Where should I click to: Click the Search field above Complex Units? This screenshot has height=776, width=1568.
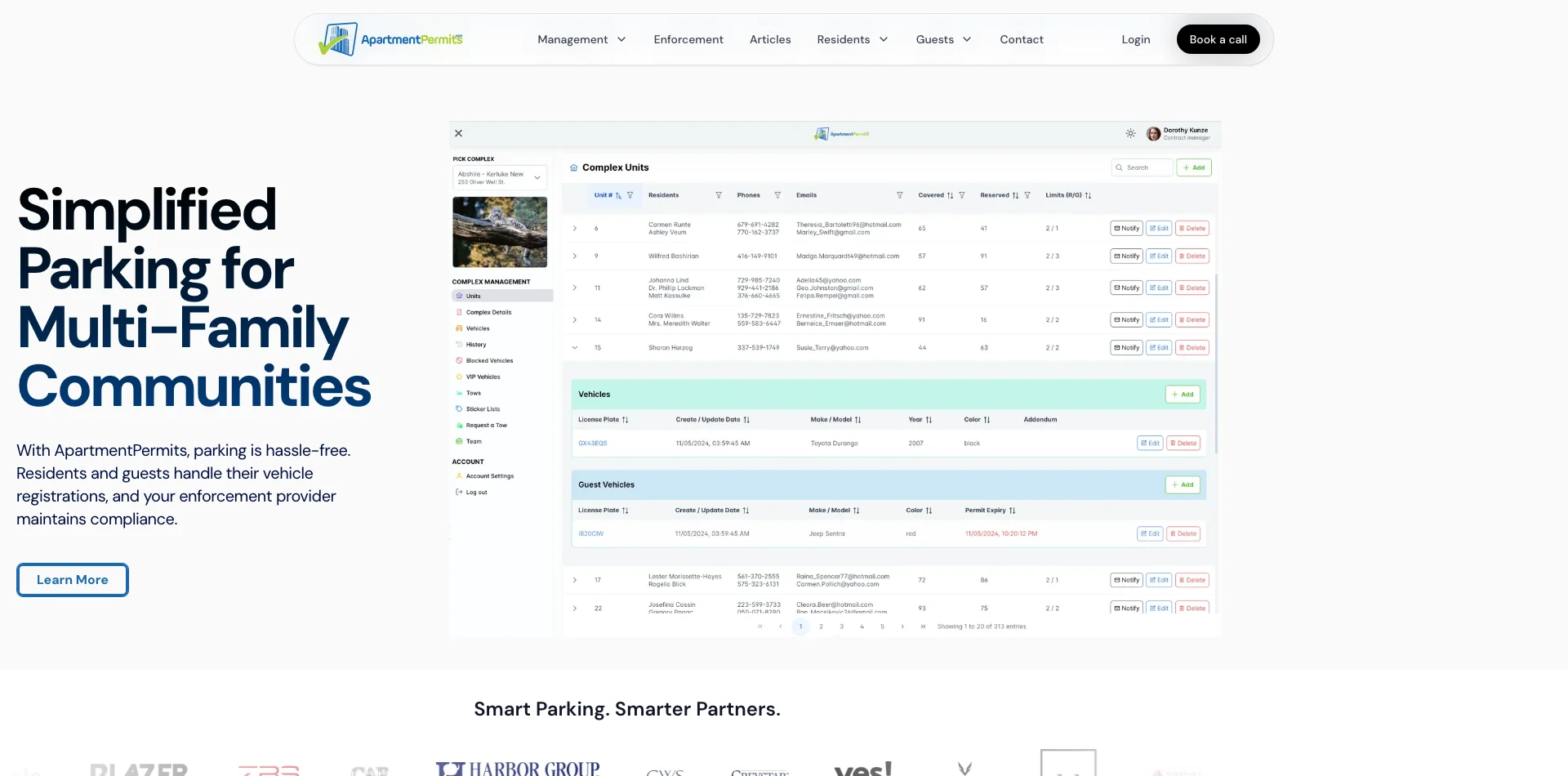pos(1141,167)
